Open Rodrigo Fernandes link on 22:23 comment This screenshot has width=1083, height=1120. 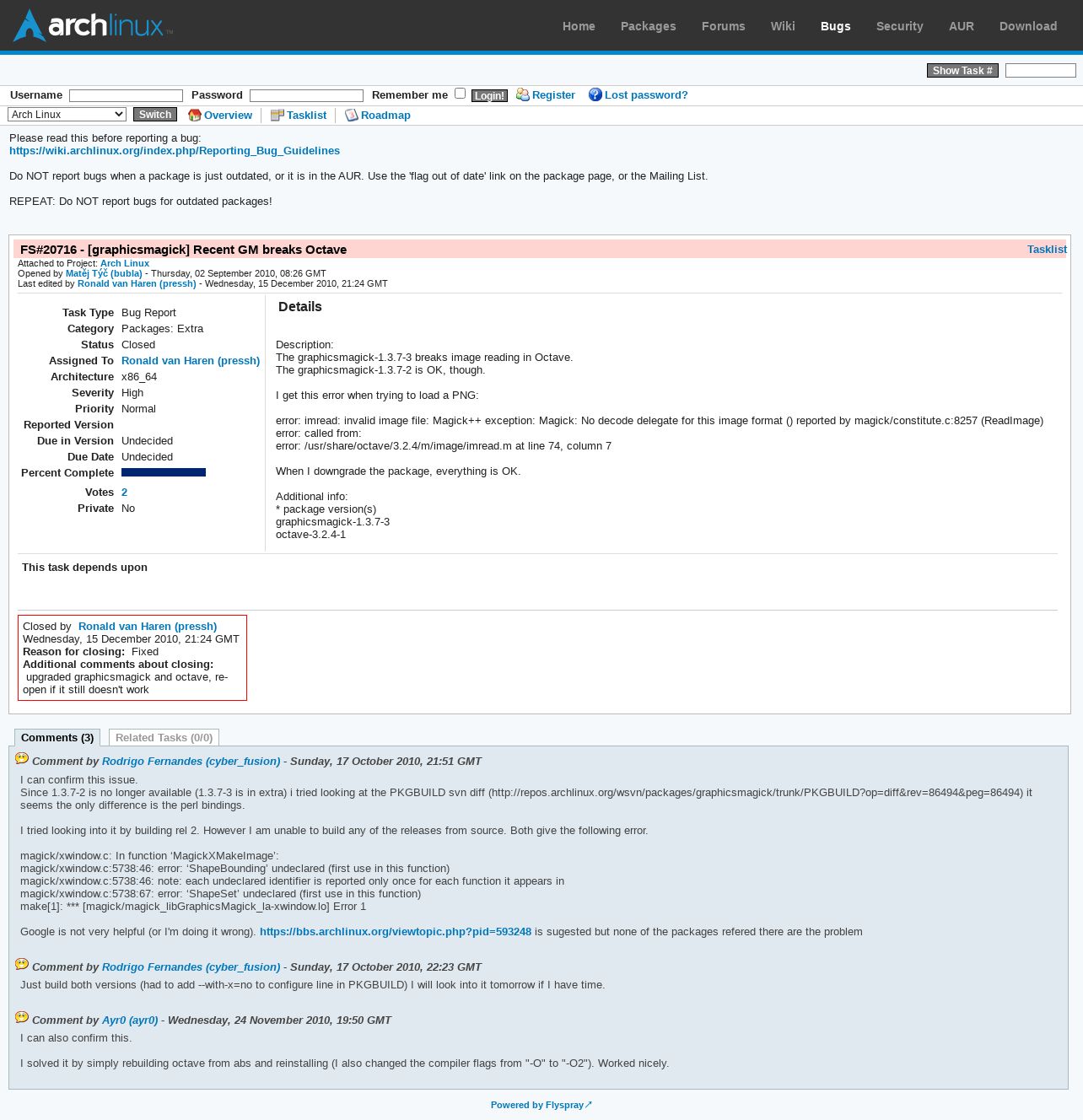tap(191, 967)
